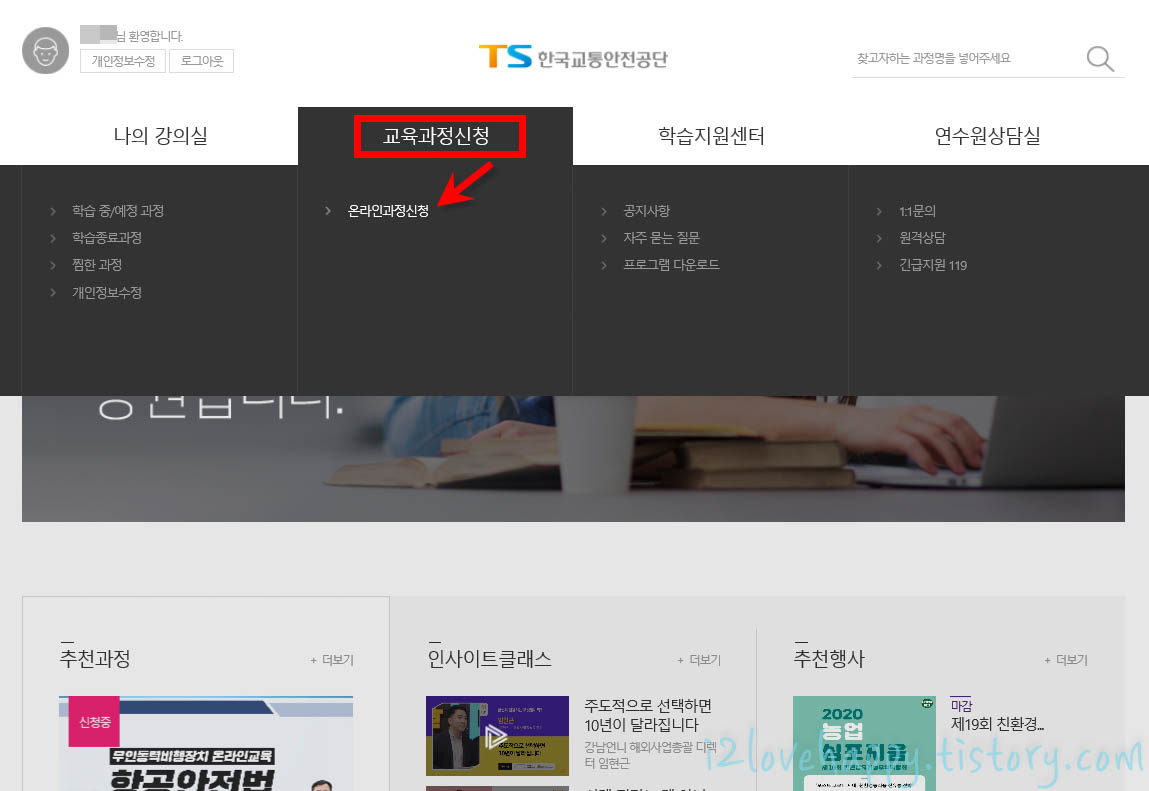Viewport: 1149px width, 791px height.
Task: Open article 주도적으로 선택하면 10년이 달라집니다
Action: pos(648,715)
